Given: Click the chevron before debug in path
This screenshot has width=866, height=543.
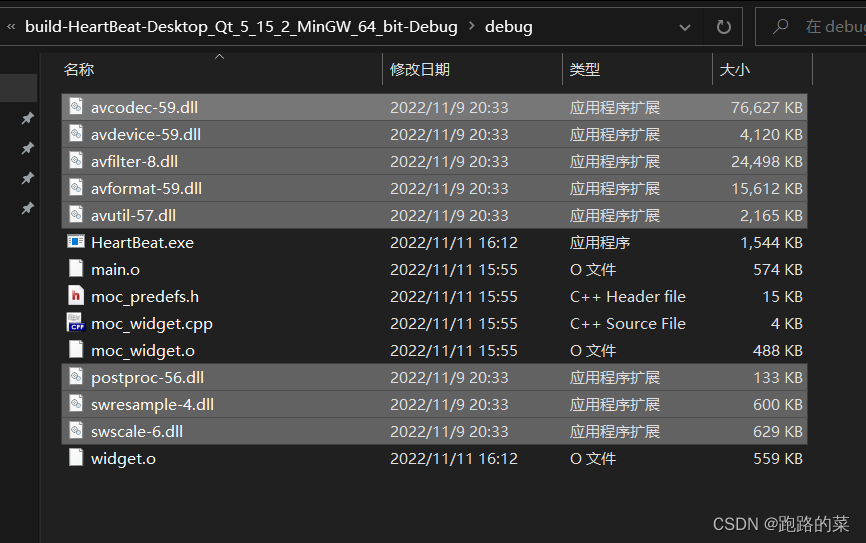Looking at the screenshot, I should tap(472, 26).
